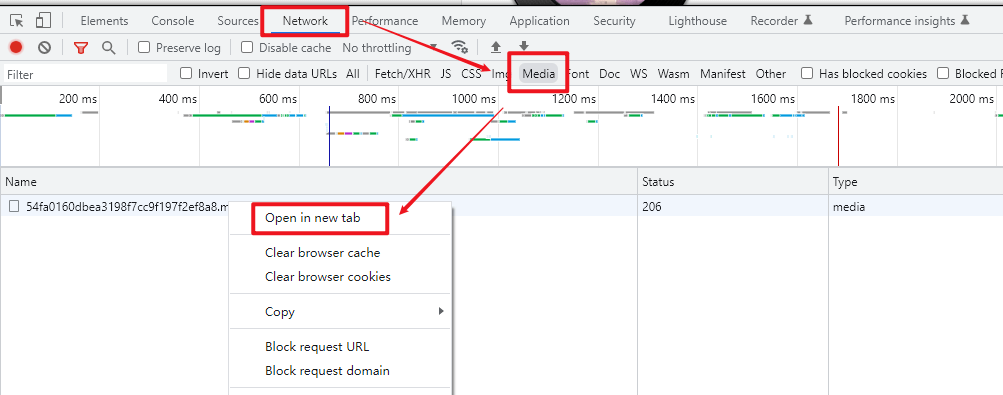Image resolution: width=1003 pixels, height=395 pixels.
Task: Enable the Preserve log checkbox
Action: 144,47
